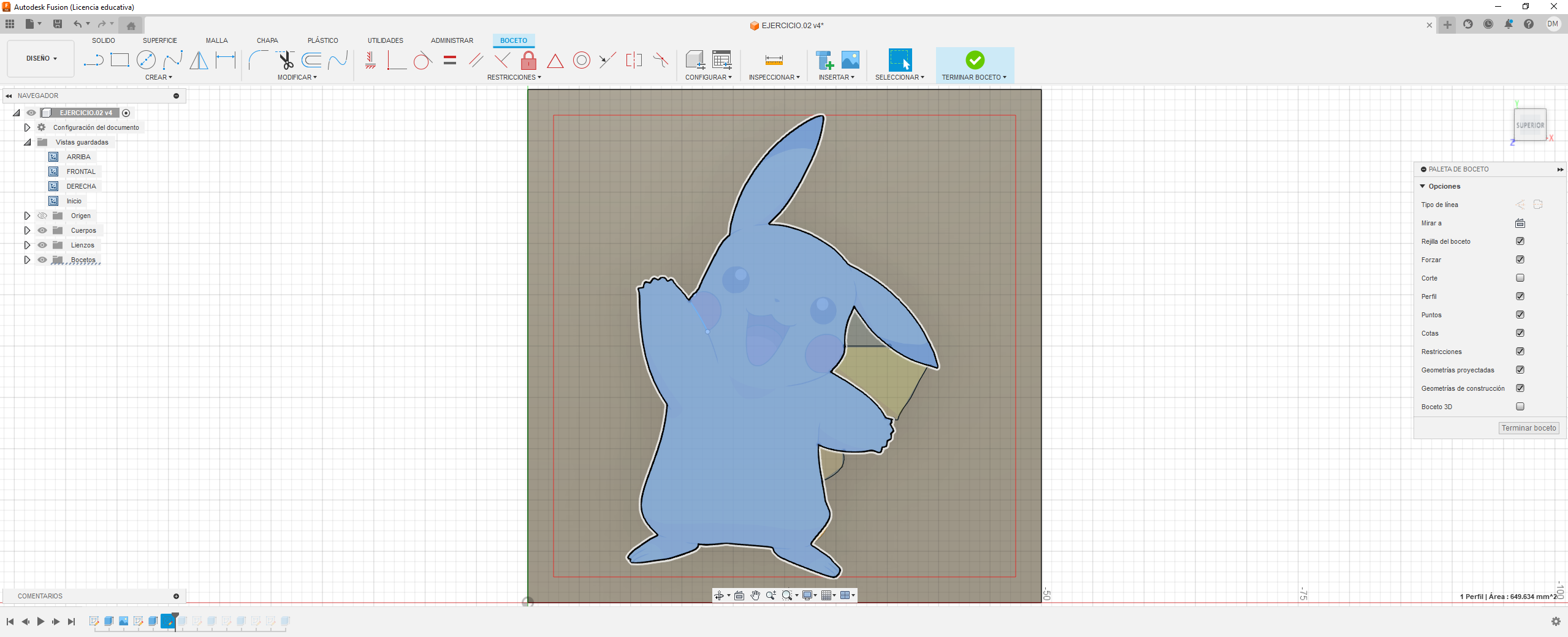
Task: Open the CREAR dropdown menu
Action: (159, 77)
